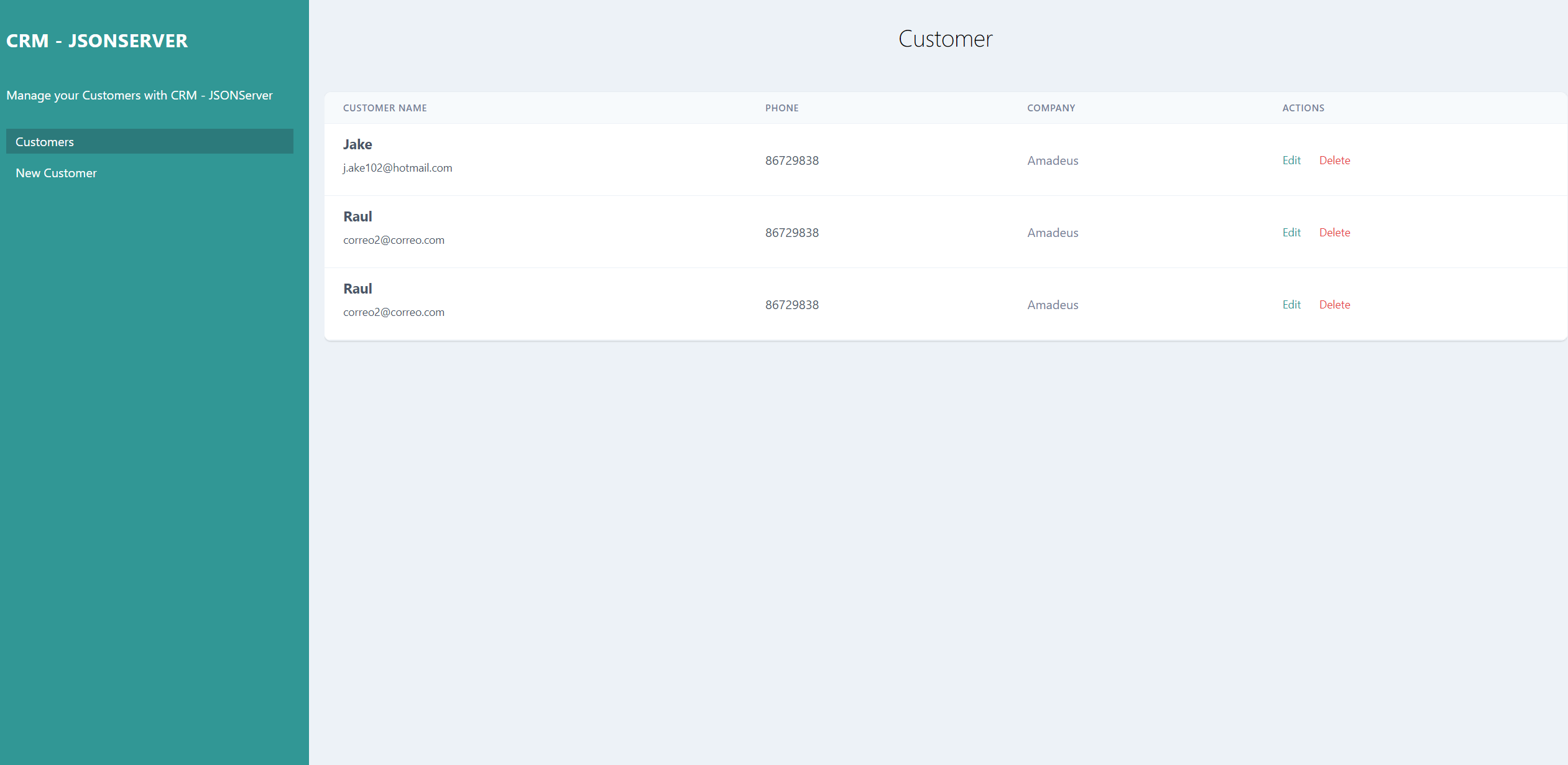Click Edit on the first Raul row

click(x=1291, y=233)
